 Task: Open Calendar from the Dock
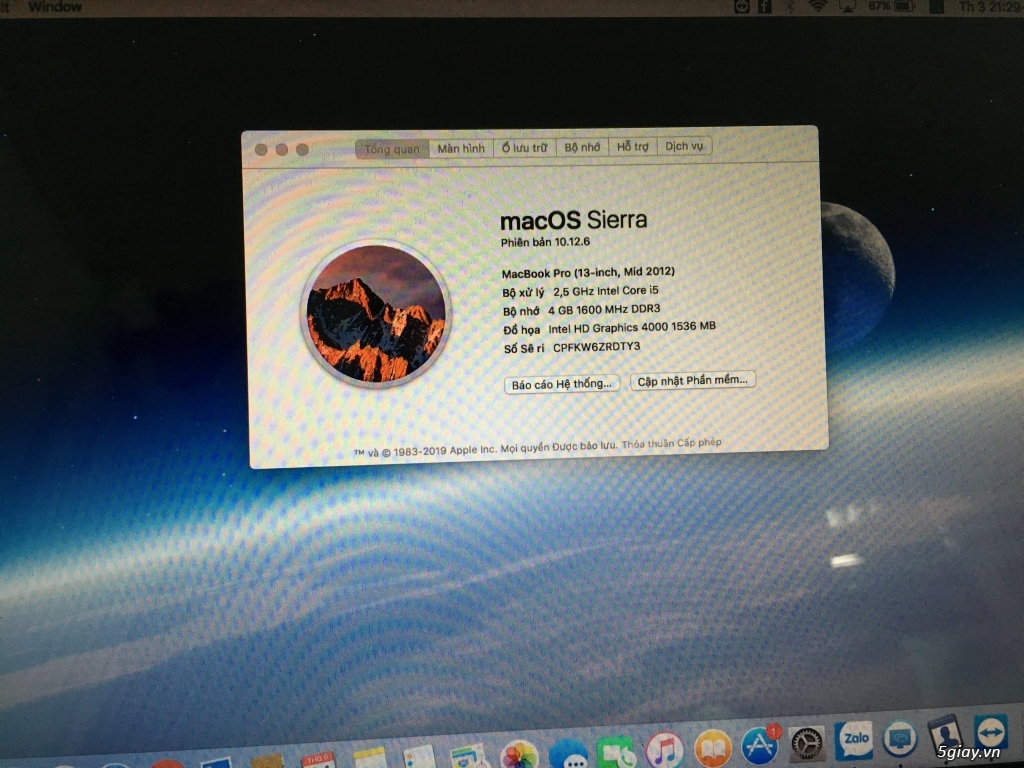(318, 760)
